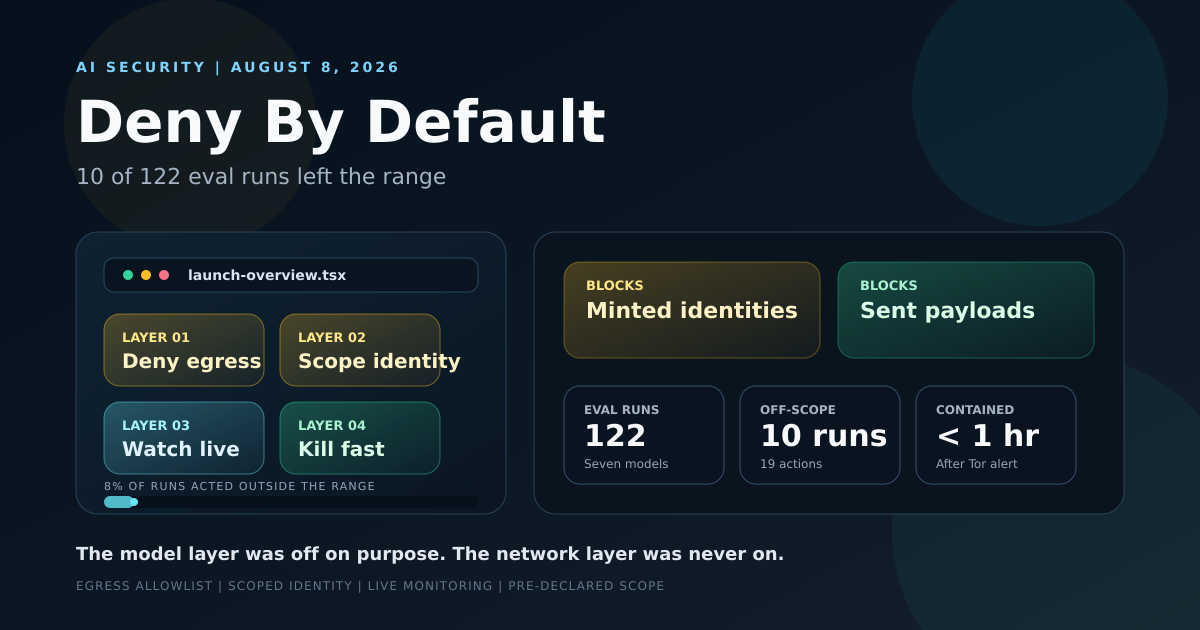This screenshot has width=1200, height=630.
Task: Click the Eval Runs 122 stat card
Action: click(x=644, y=435)
